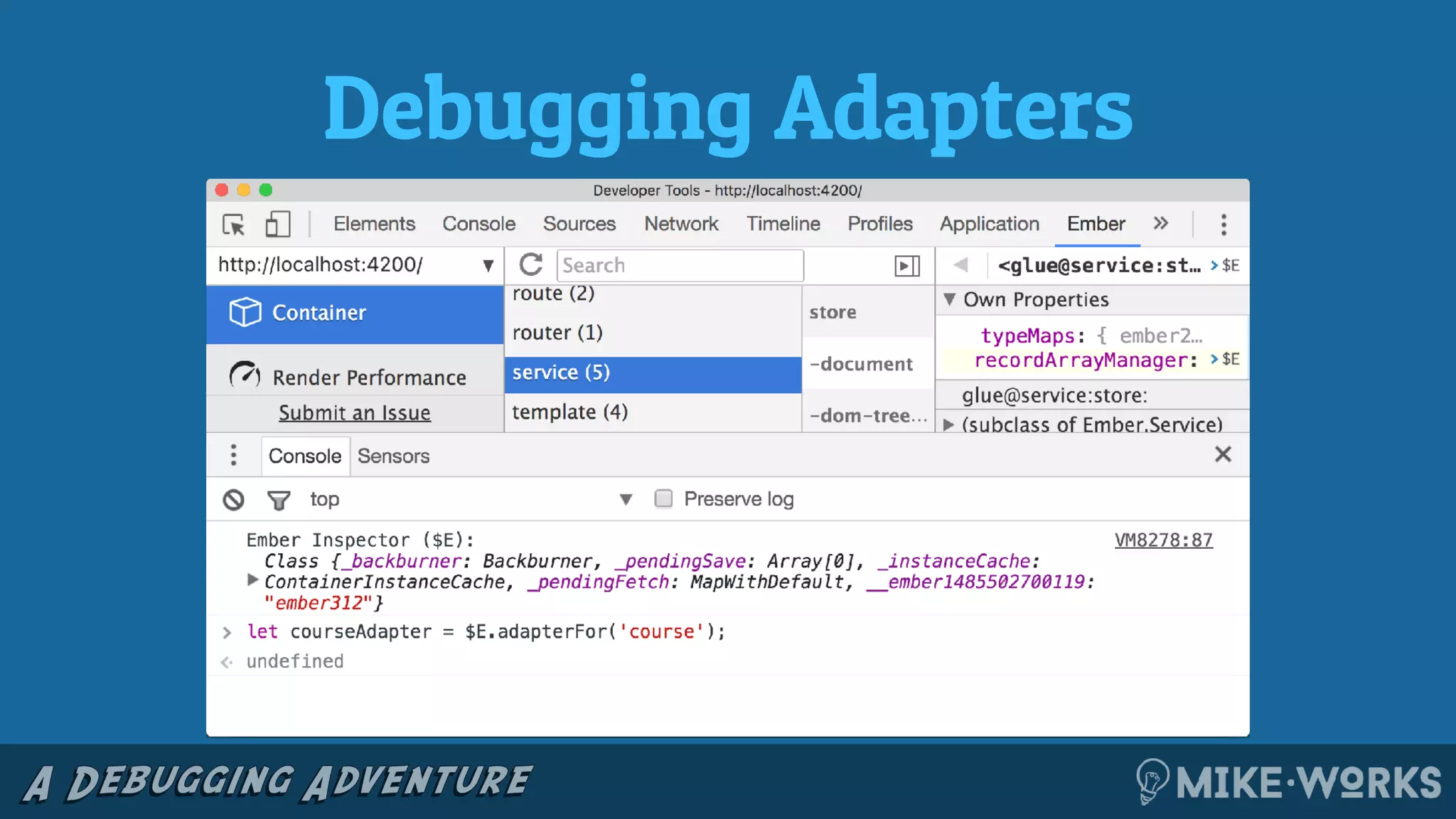The image size is (1456, 819).
Task: Select the Ember tab
Action: (x=1096, y=224)
